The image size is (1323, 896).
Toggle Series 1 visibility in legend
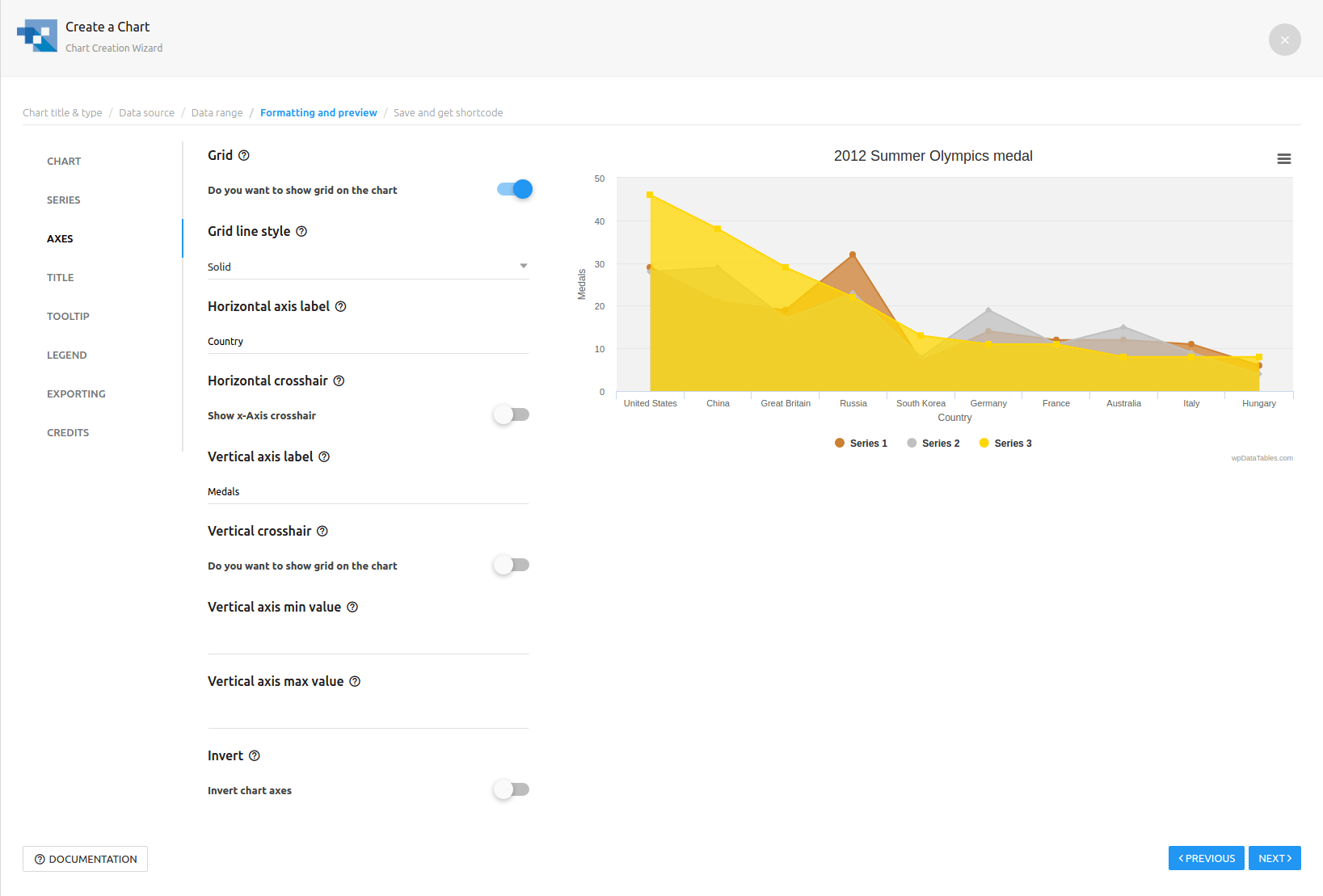(861, 443)
